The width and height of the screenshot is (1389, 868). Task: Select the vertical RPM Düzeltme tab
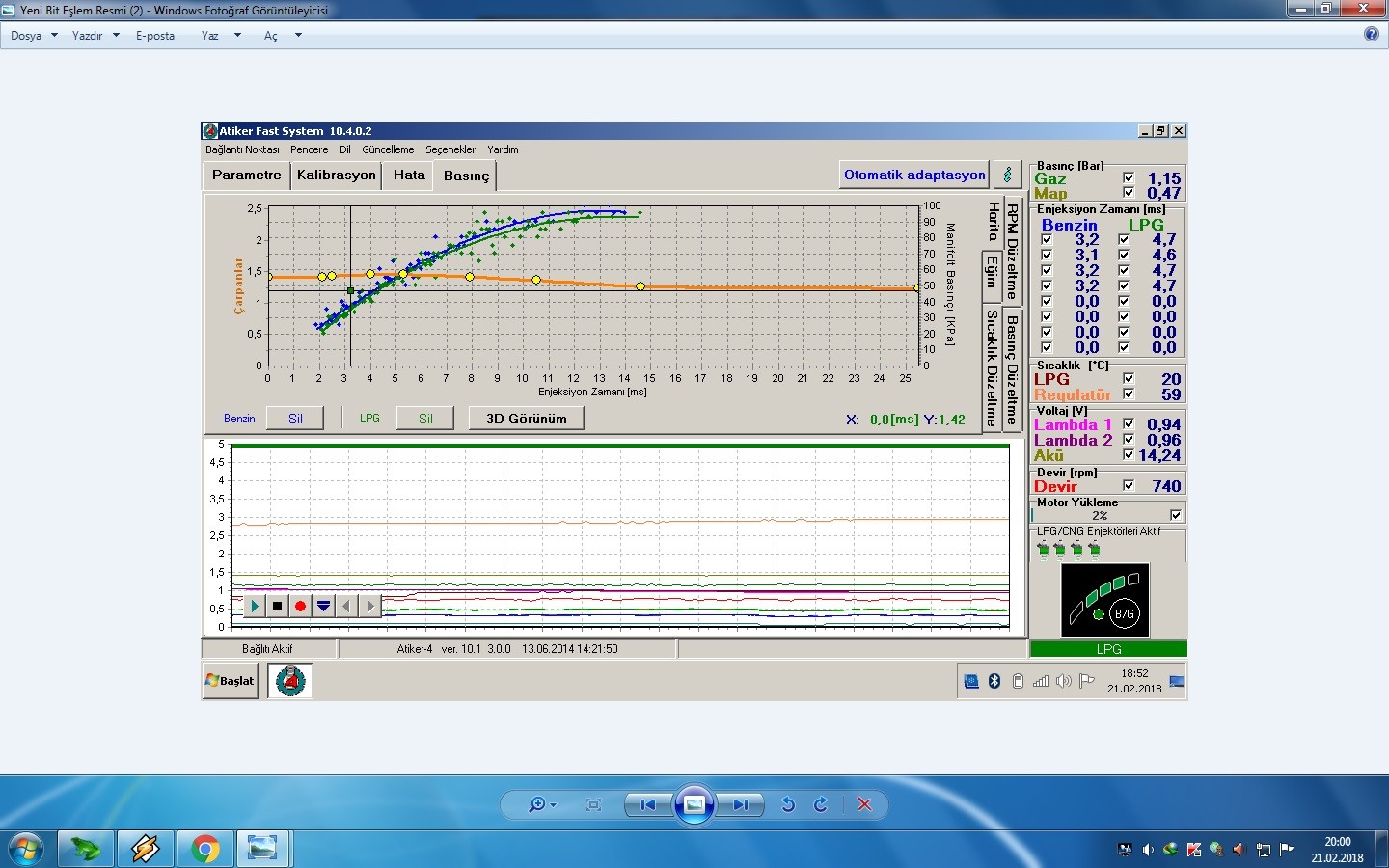pos(1012,252)
